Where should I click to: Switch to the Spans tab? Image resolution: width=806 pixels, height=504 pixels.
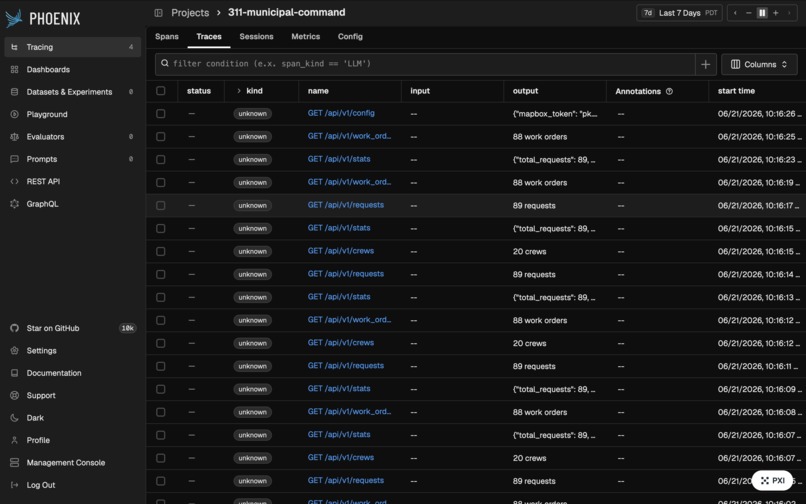(x=167, y=37)
